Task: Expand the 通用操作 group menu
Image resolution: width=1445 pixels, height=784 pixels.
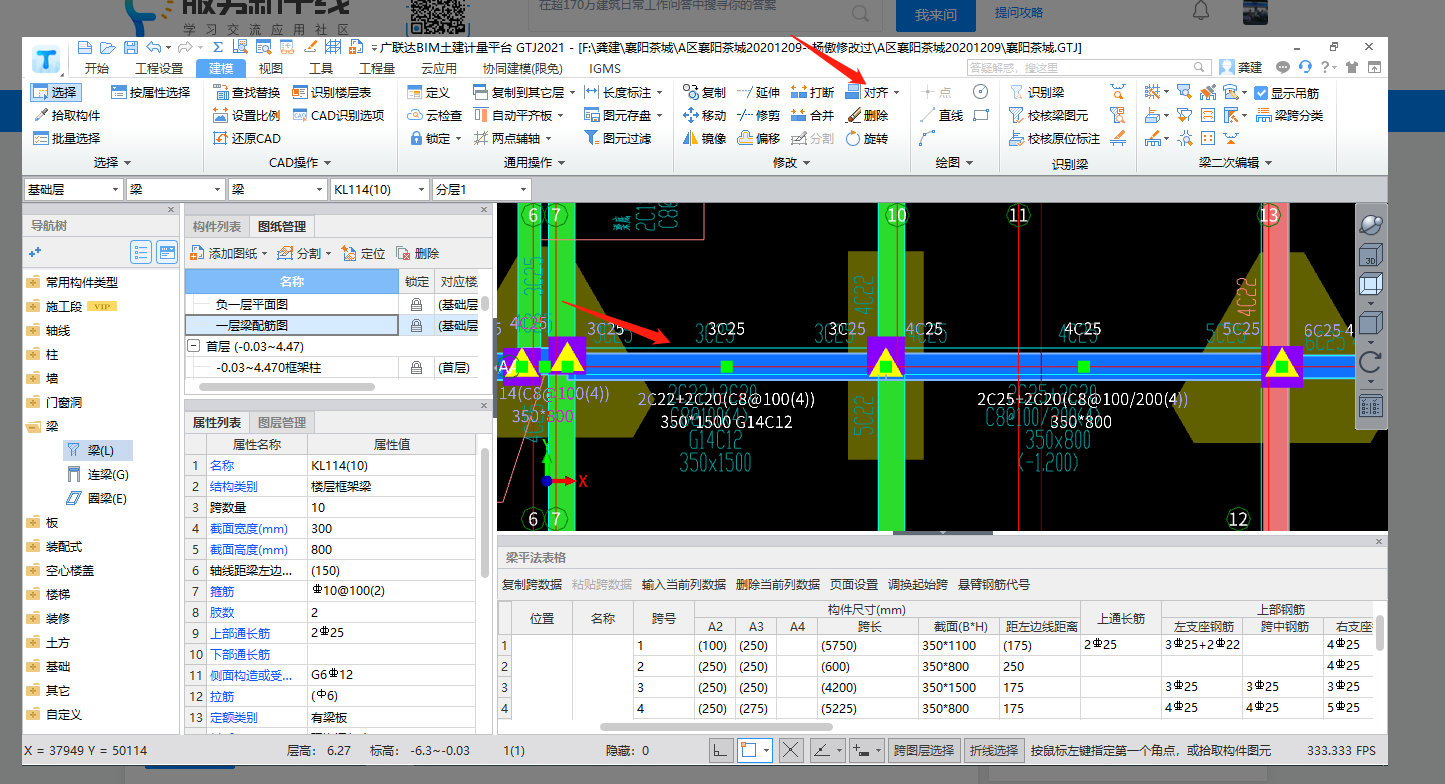Action: click(535, 162)
